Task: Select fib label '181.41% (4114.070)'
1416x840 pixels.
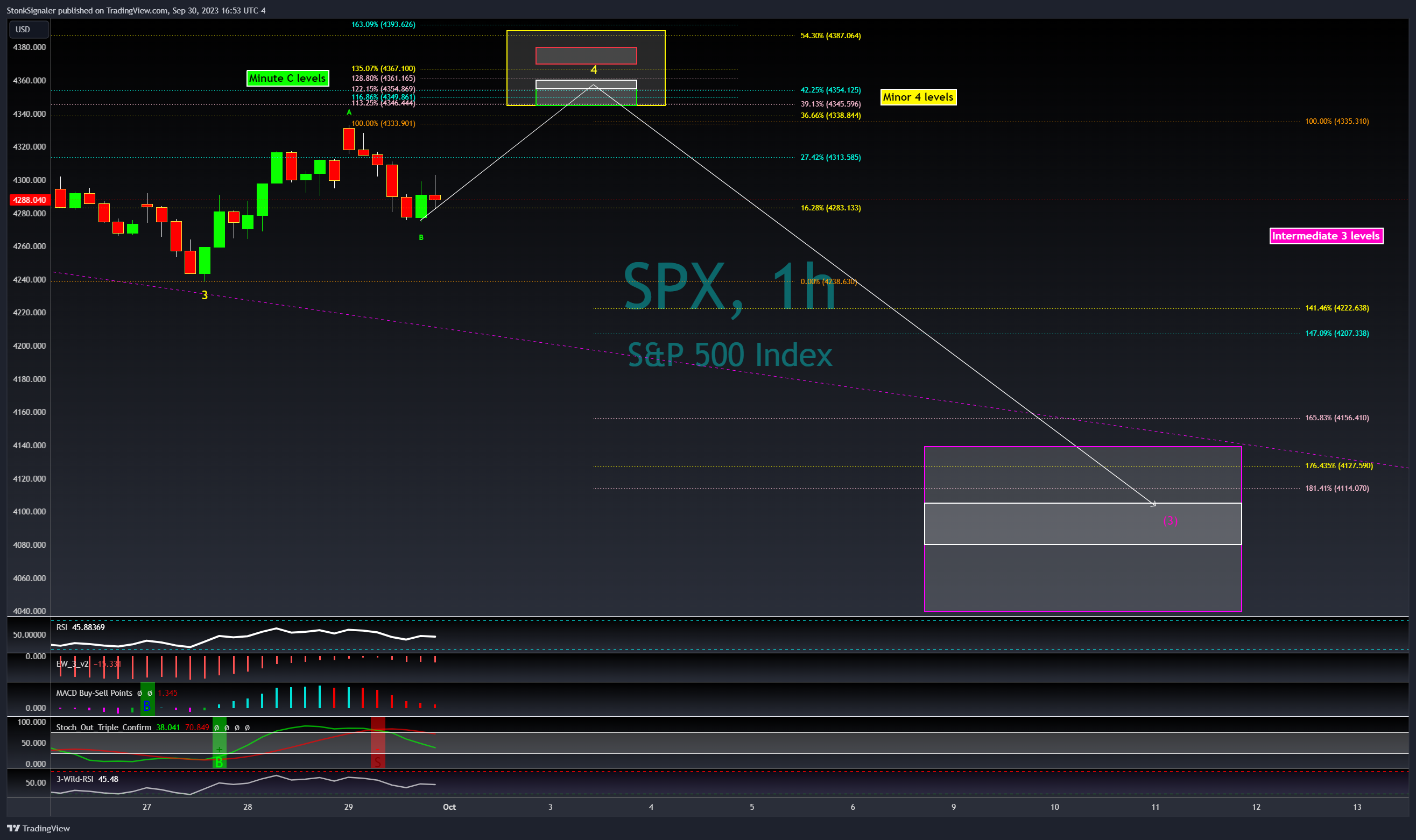Action: tap(1337, 488)
